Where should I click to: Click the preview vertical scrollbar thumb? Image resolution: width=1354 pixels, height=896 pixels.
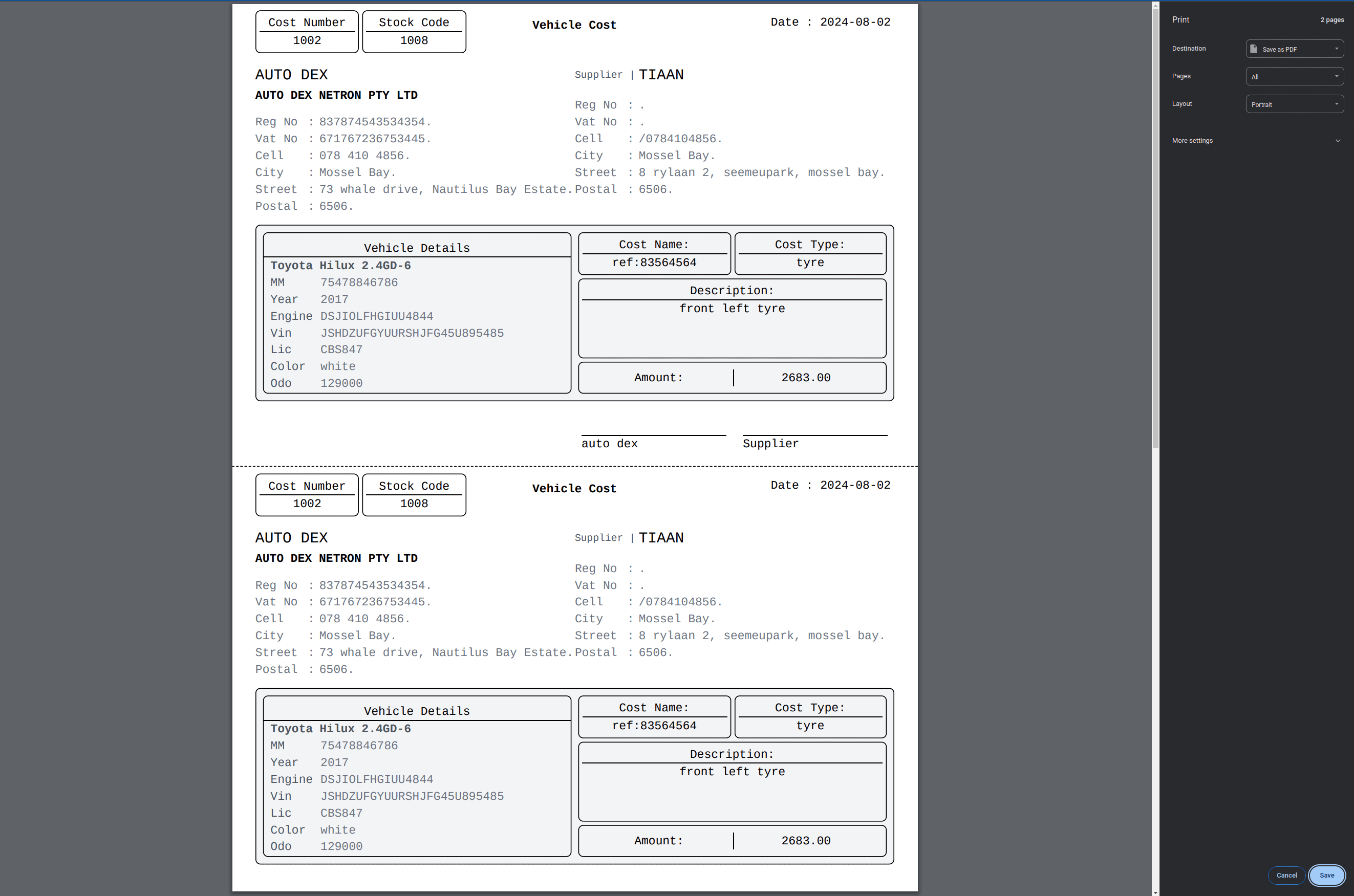click(x=1155, y=229)
